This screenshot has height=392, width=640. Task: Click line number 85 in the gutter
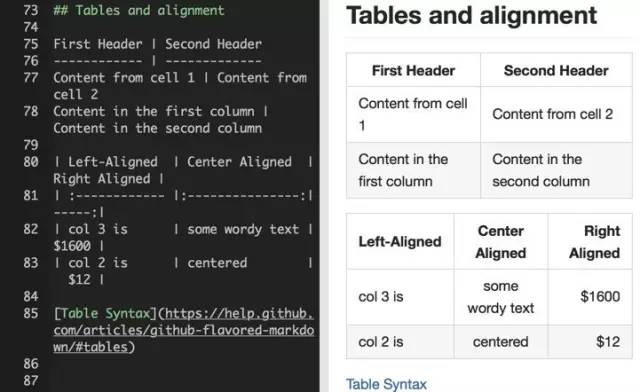31,313
